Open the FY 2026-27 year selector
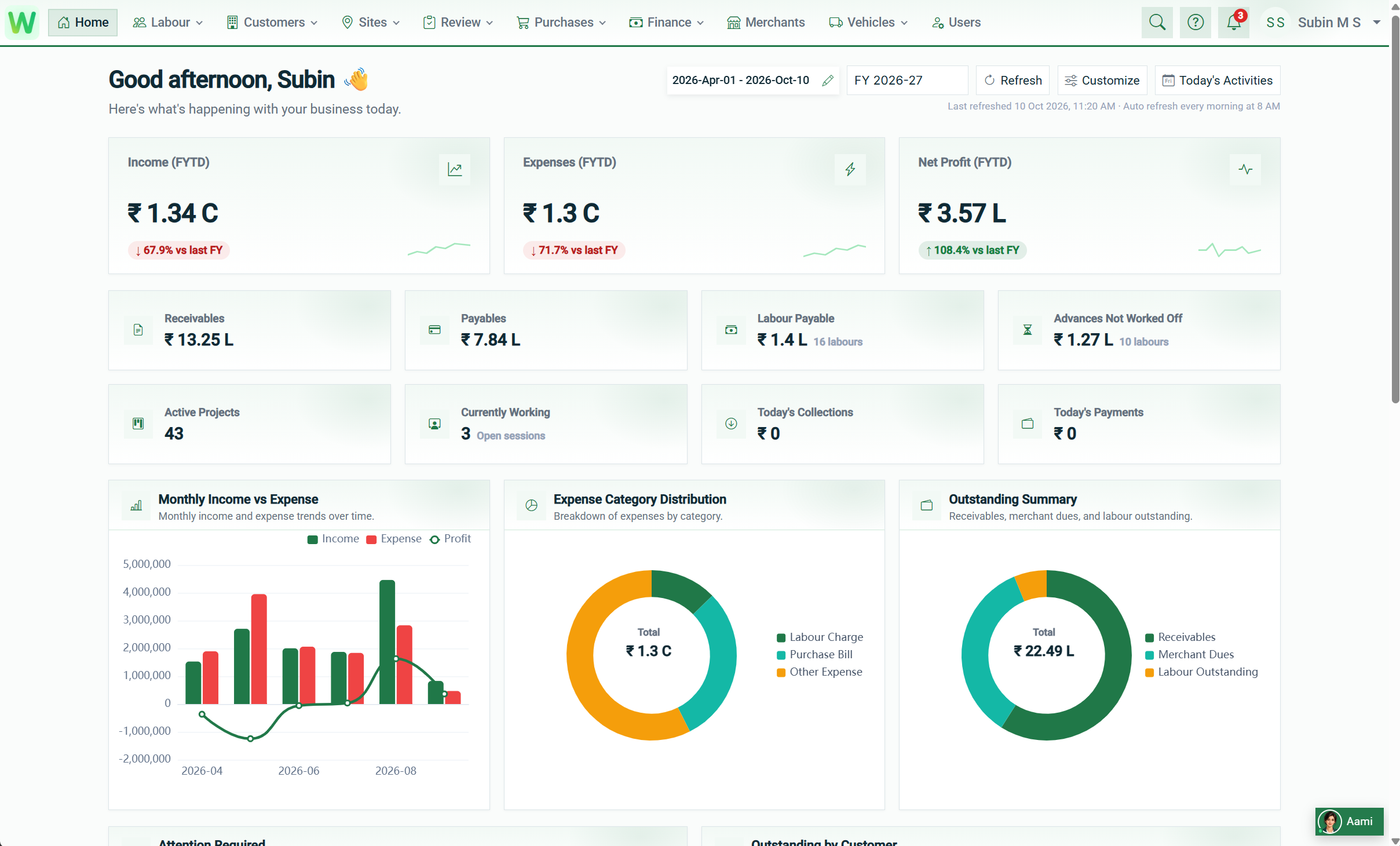 [x=906, y=81]
